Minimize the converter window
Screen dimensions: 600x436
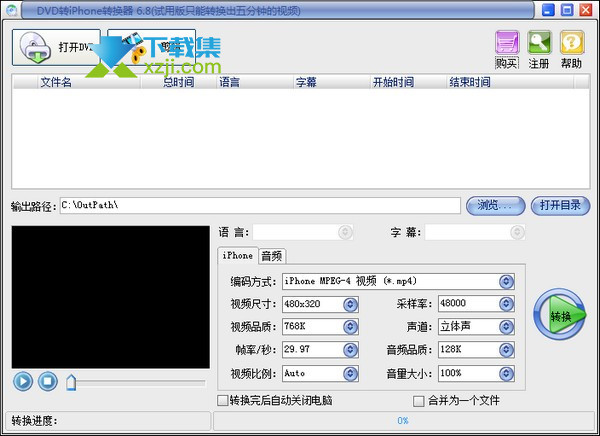548,10
